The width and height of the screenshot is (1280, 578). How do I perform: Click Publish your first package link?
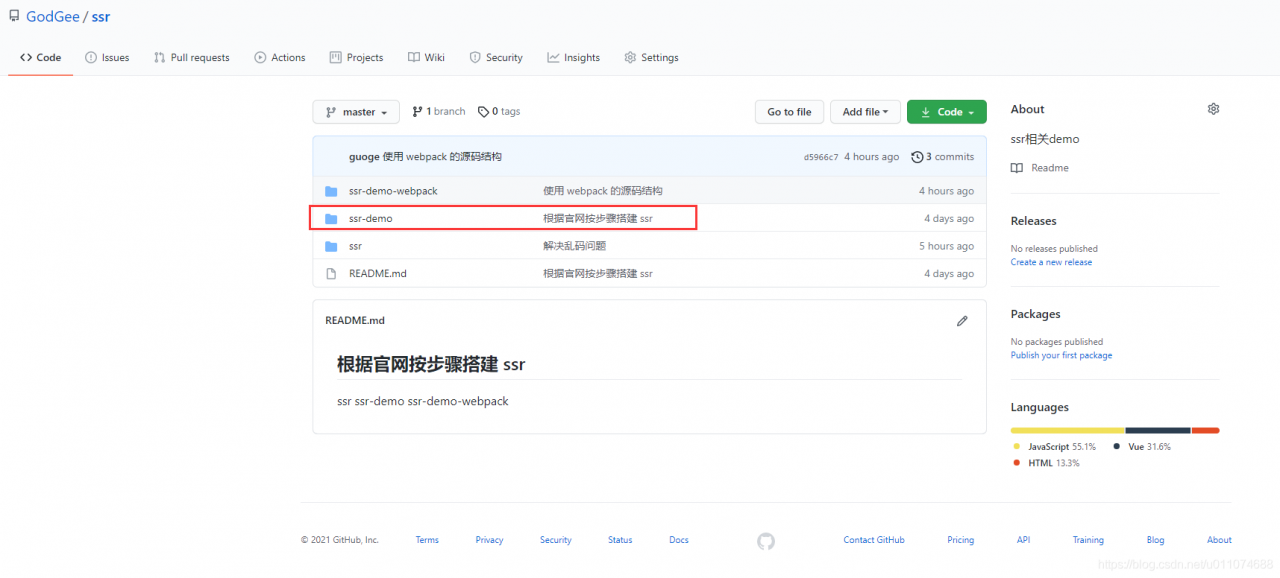point(1061,355)
